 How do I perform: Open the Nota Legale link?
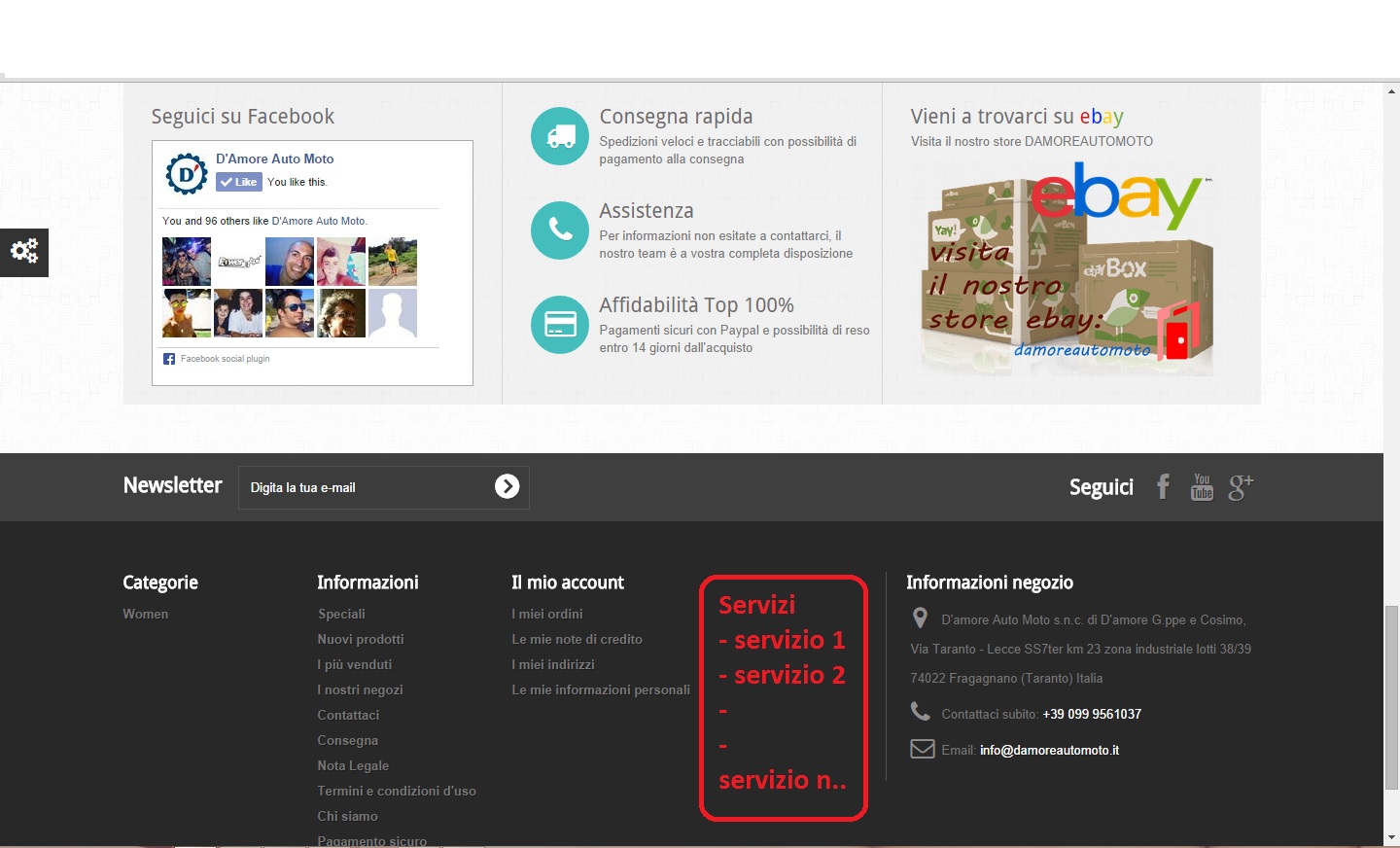353,765
